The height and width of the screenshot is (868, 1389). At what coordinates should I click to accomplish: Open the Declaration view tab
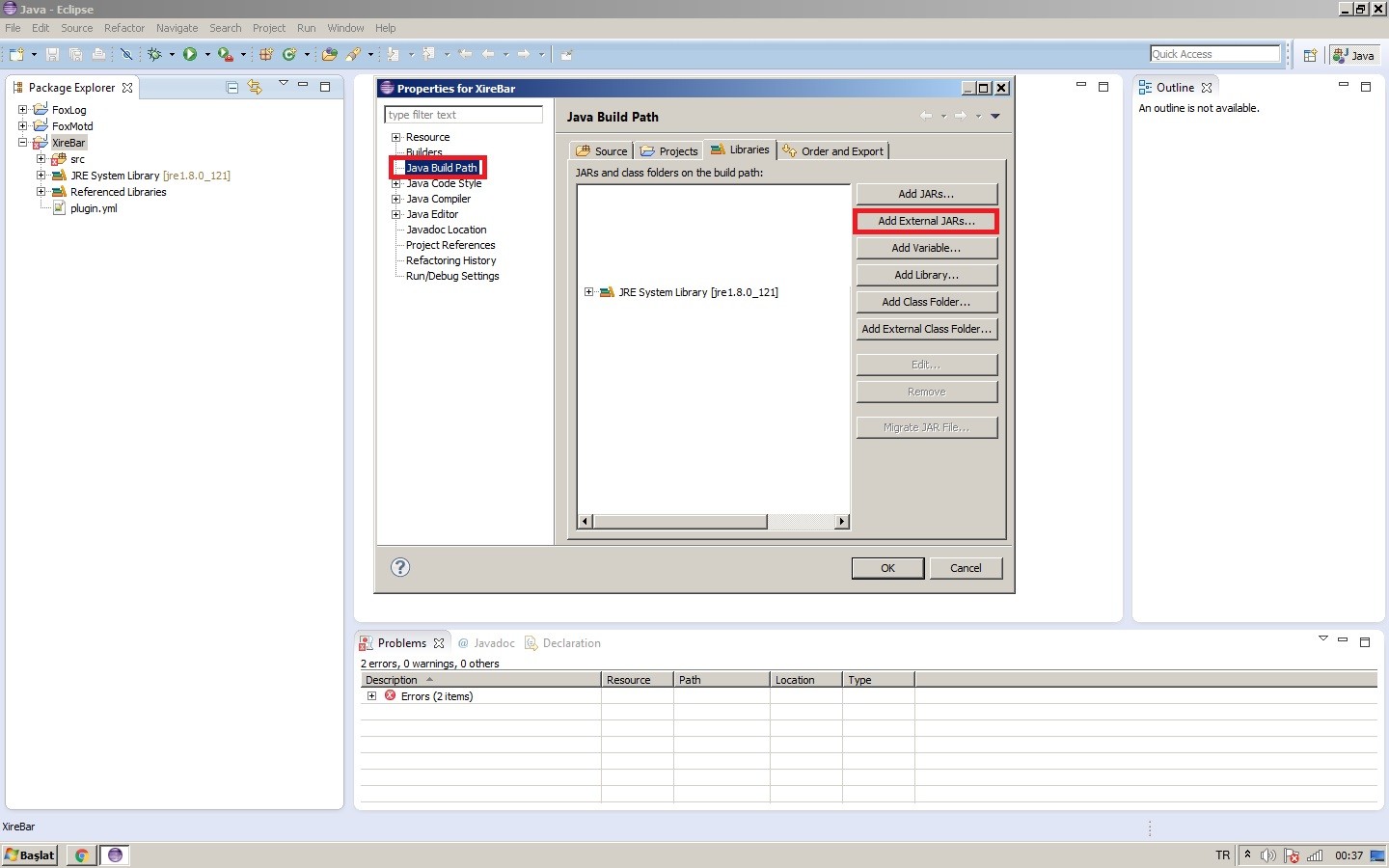563,643
